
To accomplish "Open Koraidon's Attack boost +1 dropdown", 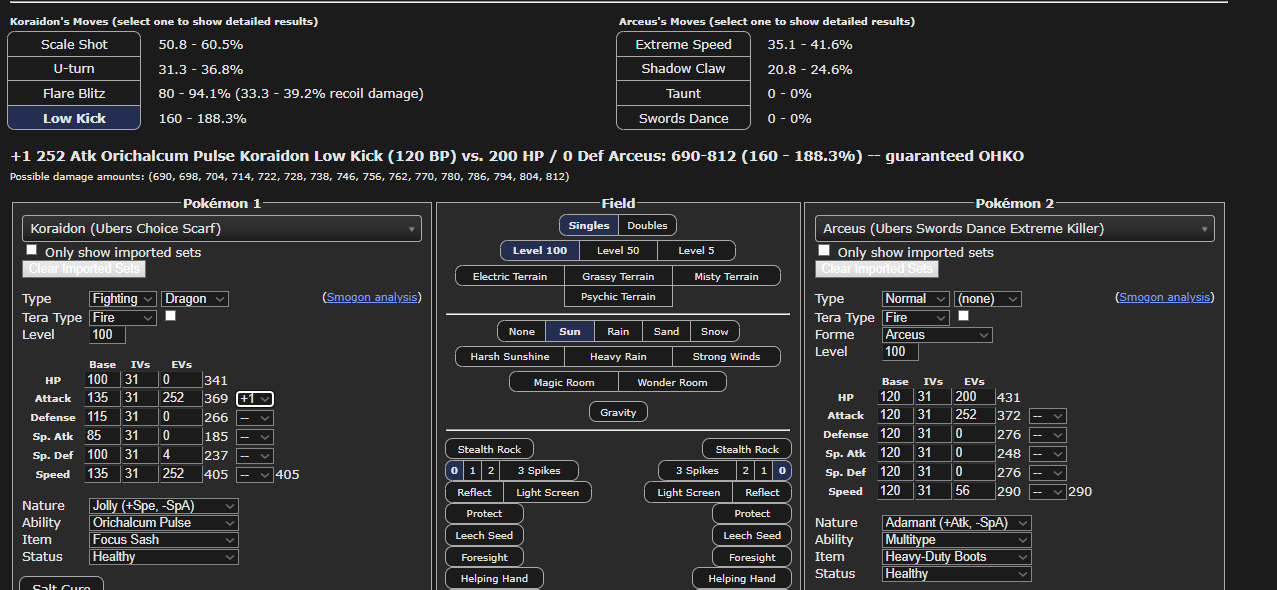I will (255, 399).
